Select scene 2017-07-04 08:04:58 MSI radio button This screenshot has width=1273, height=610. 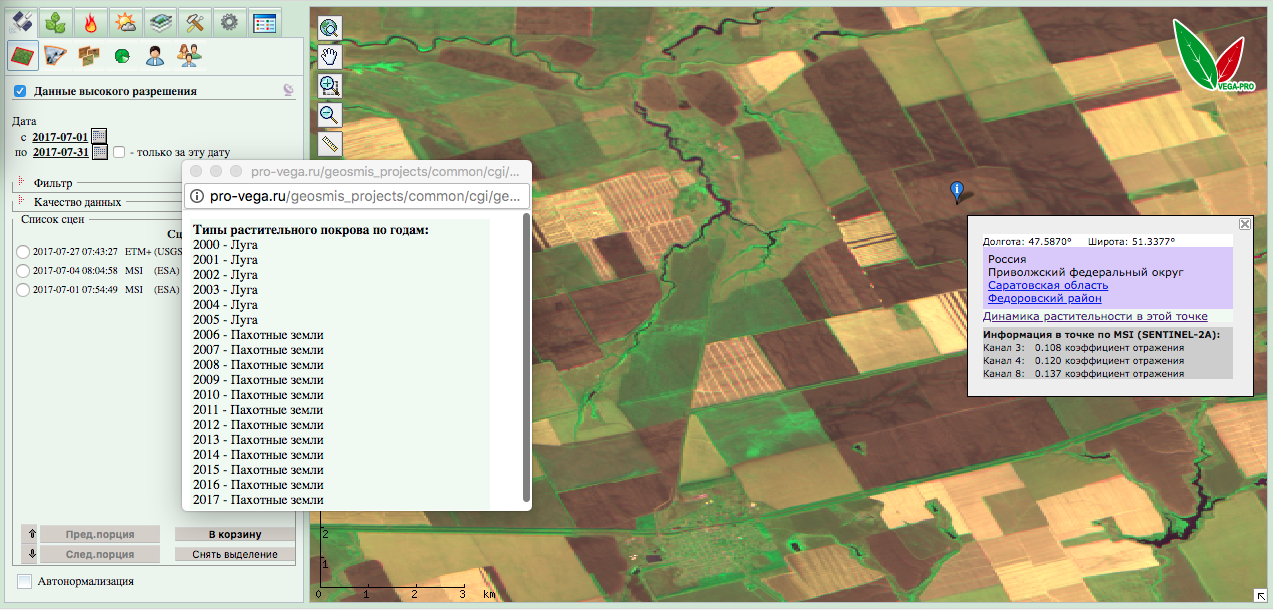[22, 271]
